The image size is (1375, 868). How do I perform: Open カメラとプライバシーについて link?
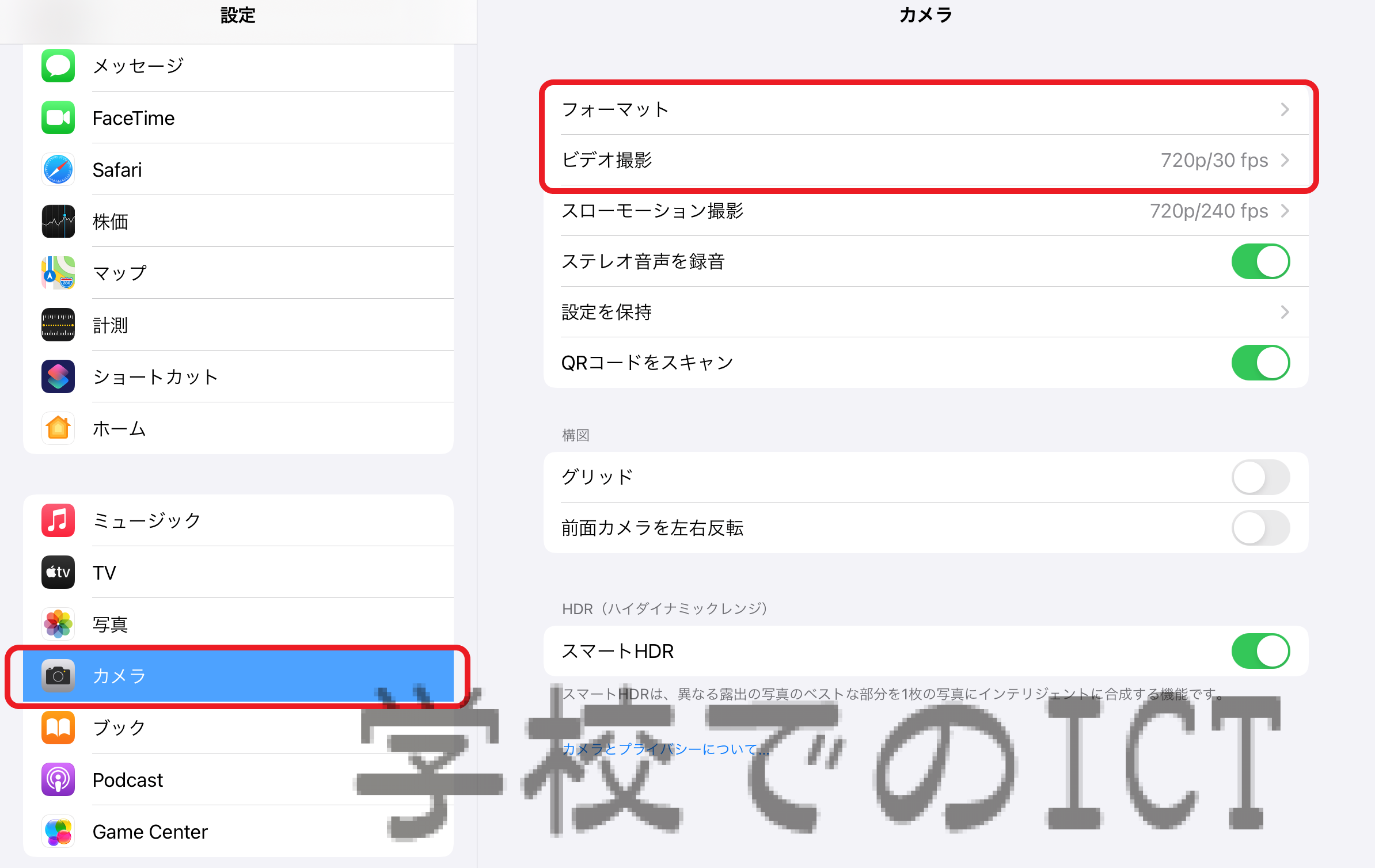(665, 749)
